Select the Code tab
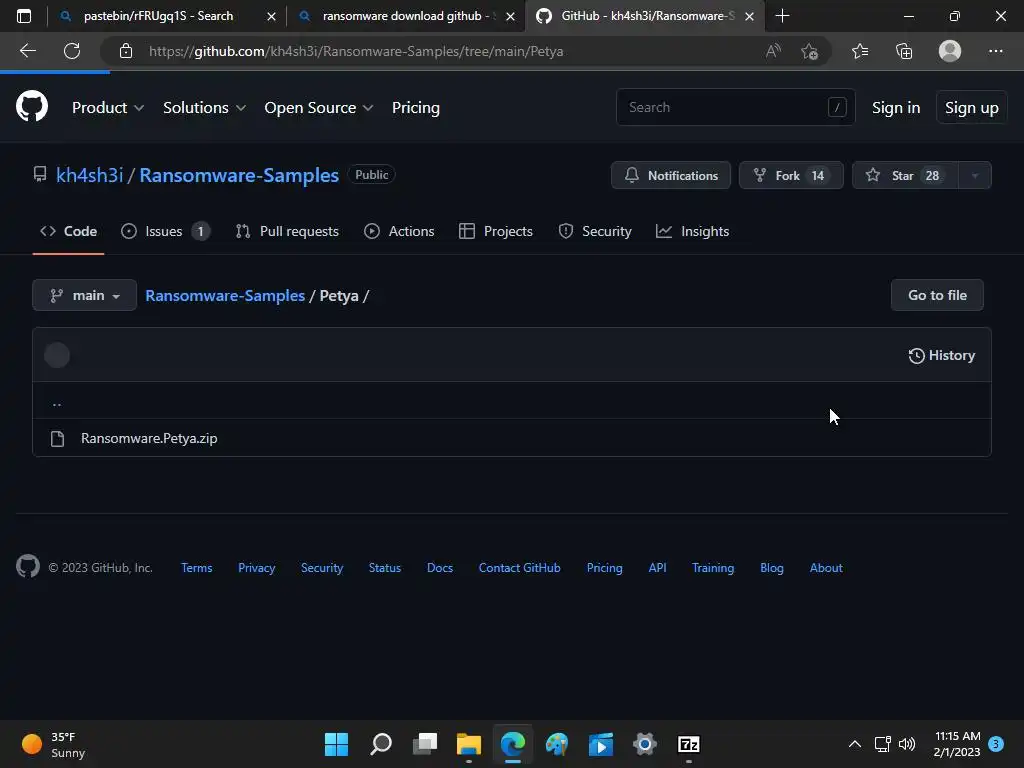Image resolution: width=1024 pixels, height=768 pixels. tap(69, 231)
